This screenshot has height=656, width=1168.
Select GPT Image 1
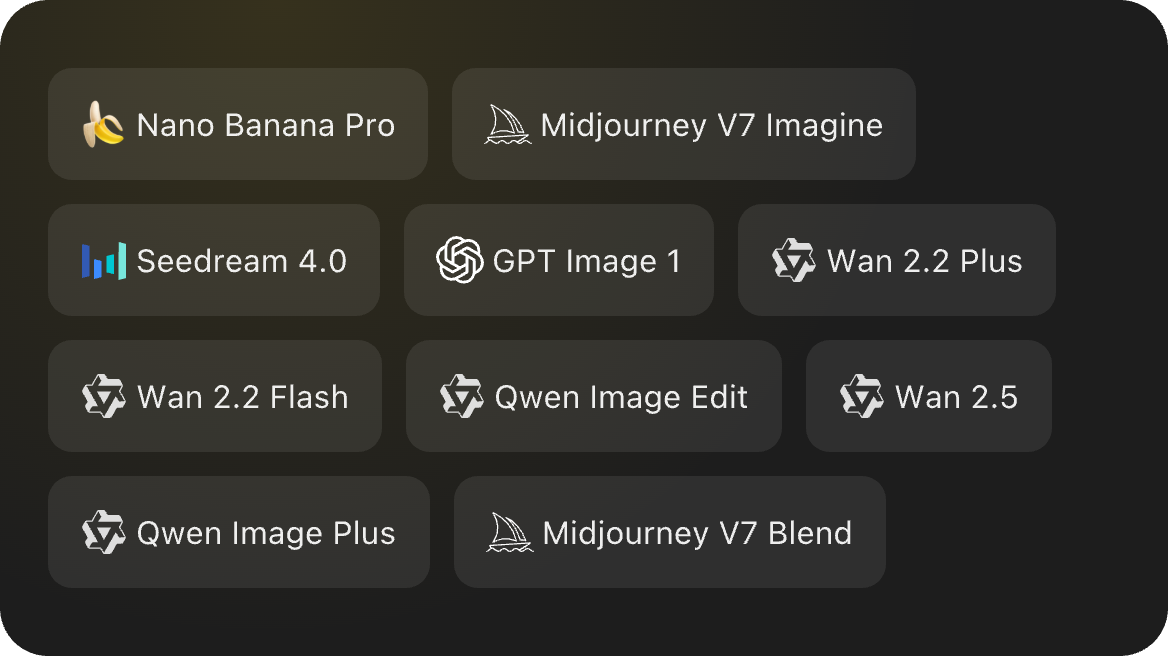coord(558,260)
